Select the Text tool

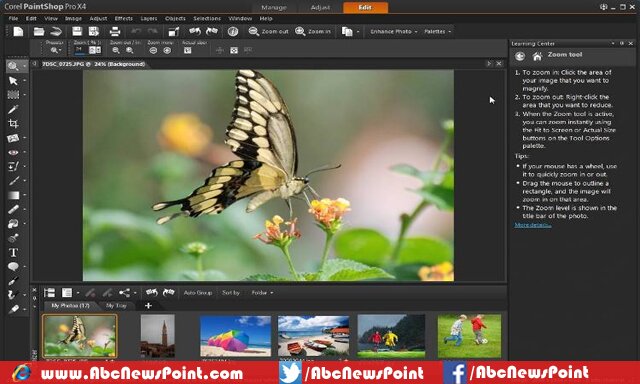13,252
